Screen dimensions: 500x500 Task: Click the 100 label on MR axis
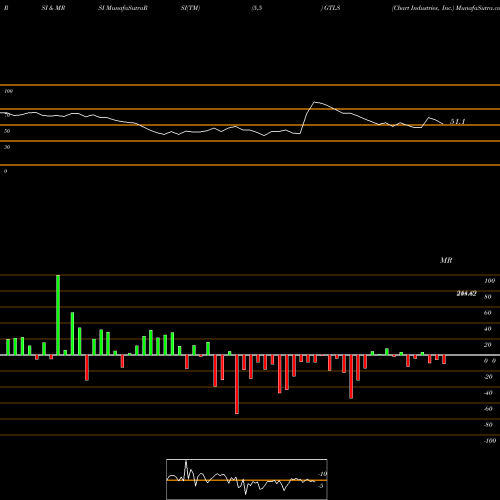(489, 281)
